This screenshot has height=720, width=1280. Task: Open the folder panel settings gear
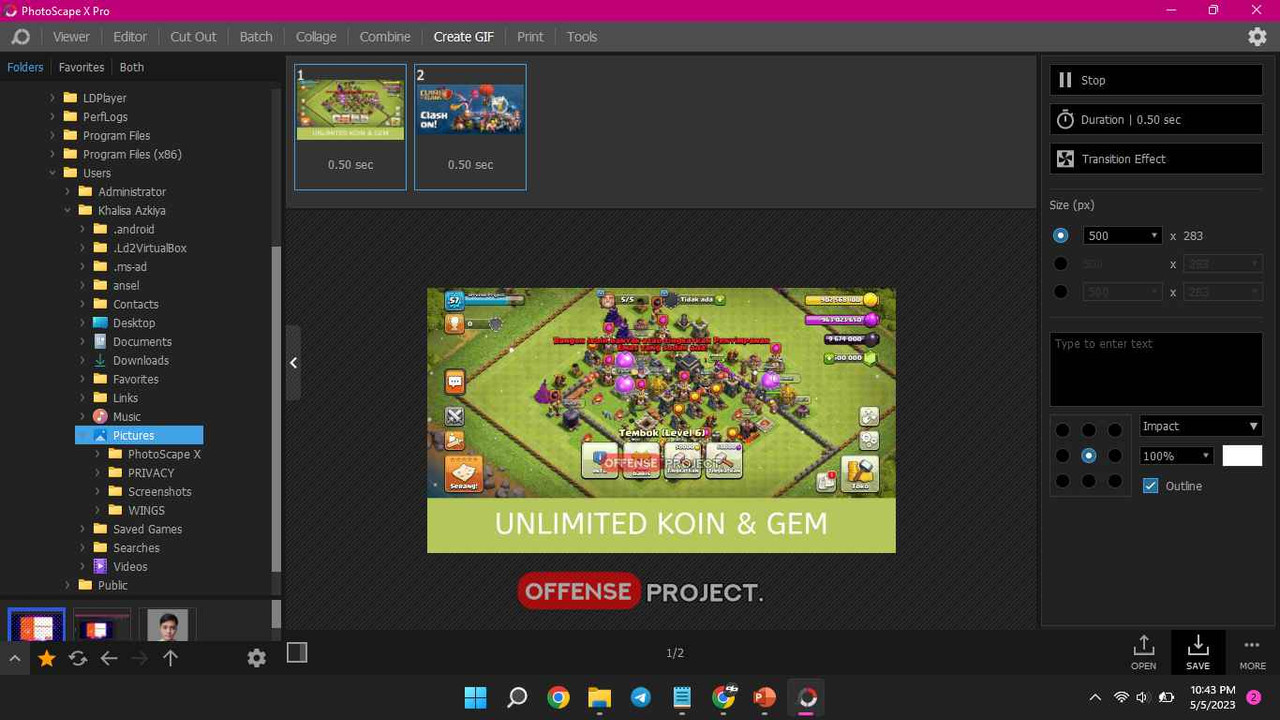tap(256, 658)
